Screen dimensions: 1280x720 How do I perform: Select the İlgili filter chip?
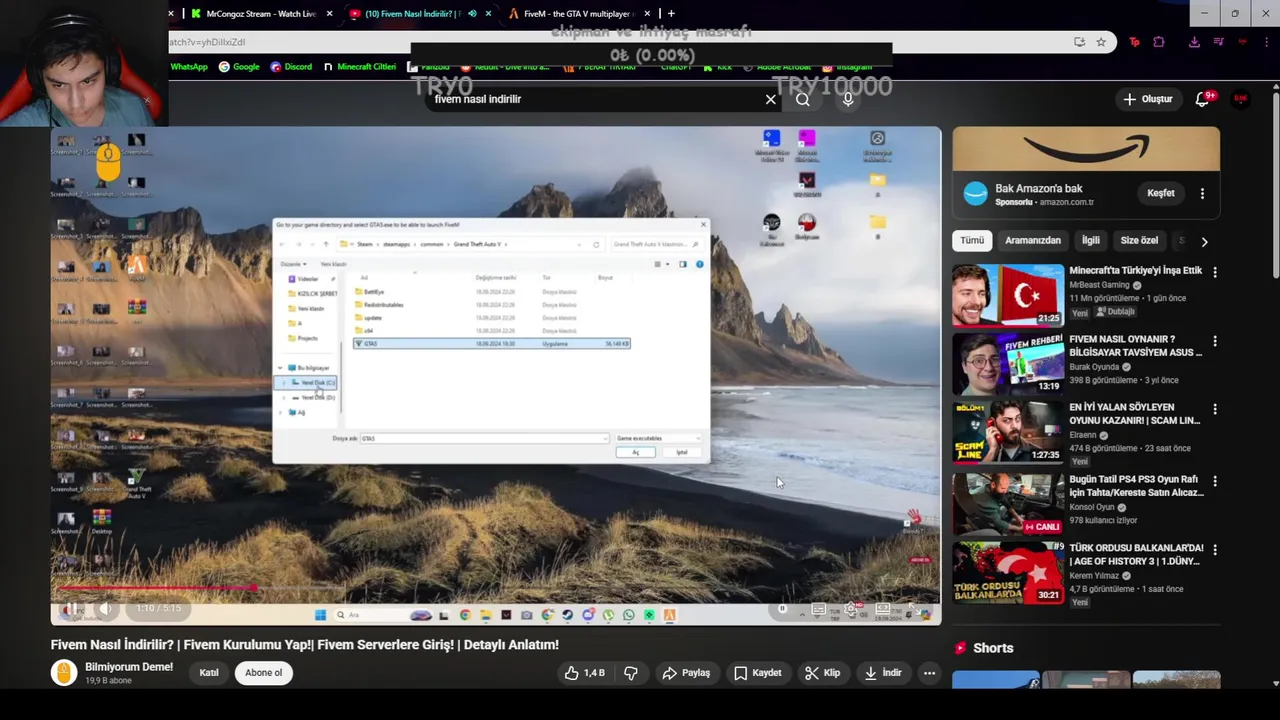pyautogui.click(x=1091, y=241)
